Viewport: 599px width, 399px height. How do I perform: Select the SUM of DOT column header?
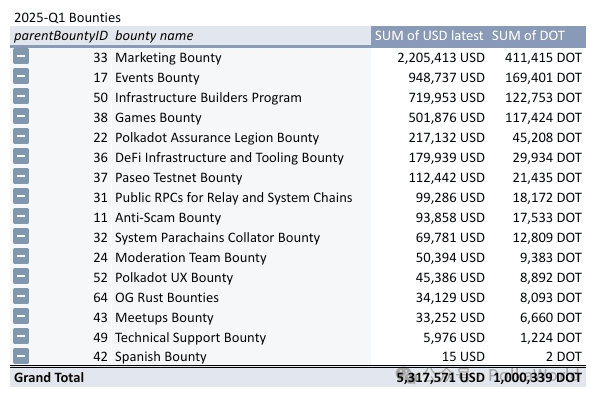[528, 36]
